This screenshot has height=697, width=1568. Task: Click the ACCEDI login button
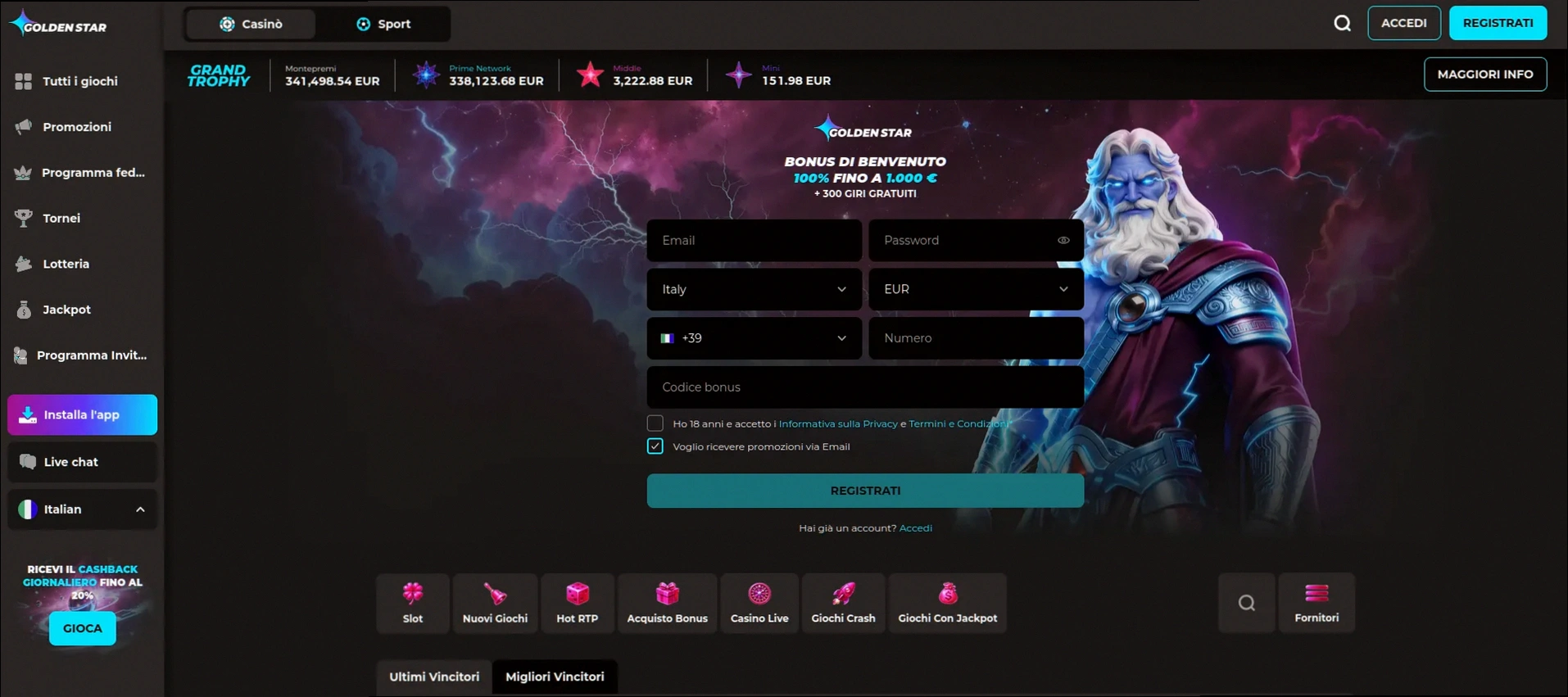(1403, 23)
